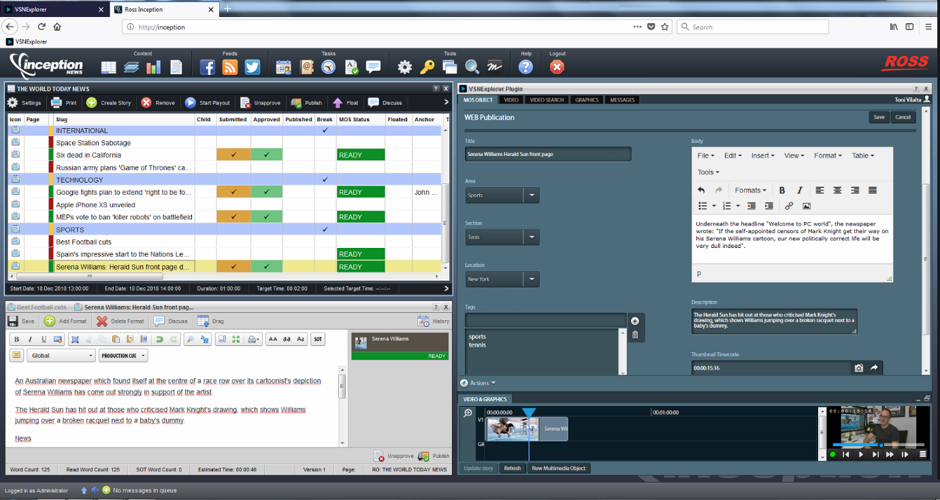Open the Area dropdown showing Sports
Screen dimensions: 940x500
point(502,195)
